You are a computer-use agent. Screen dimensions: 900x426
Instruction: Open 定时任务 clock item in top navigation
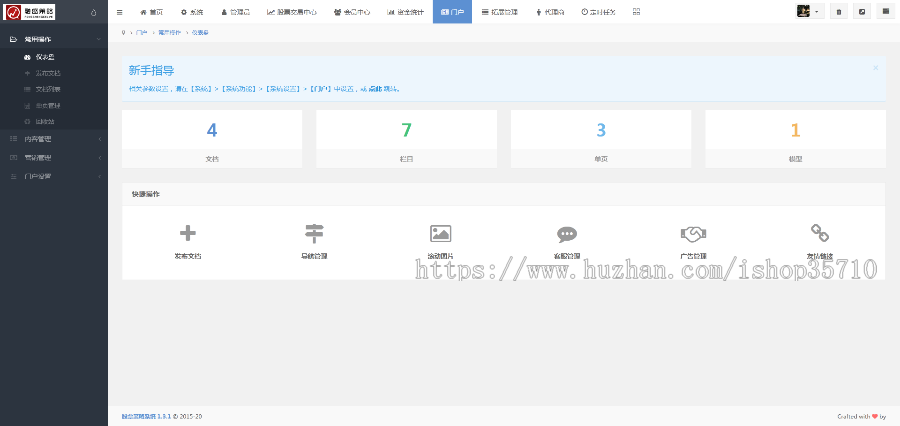tap(598, 12)
